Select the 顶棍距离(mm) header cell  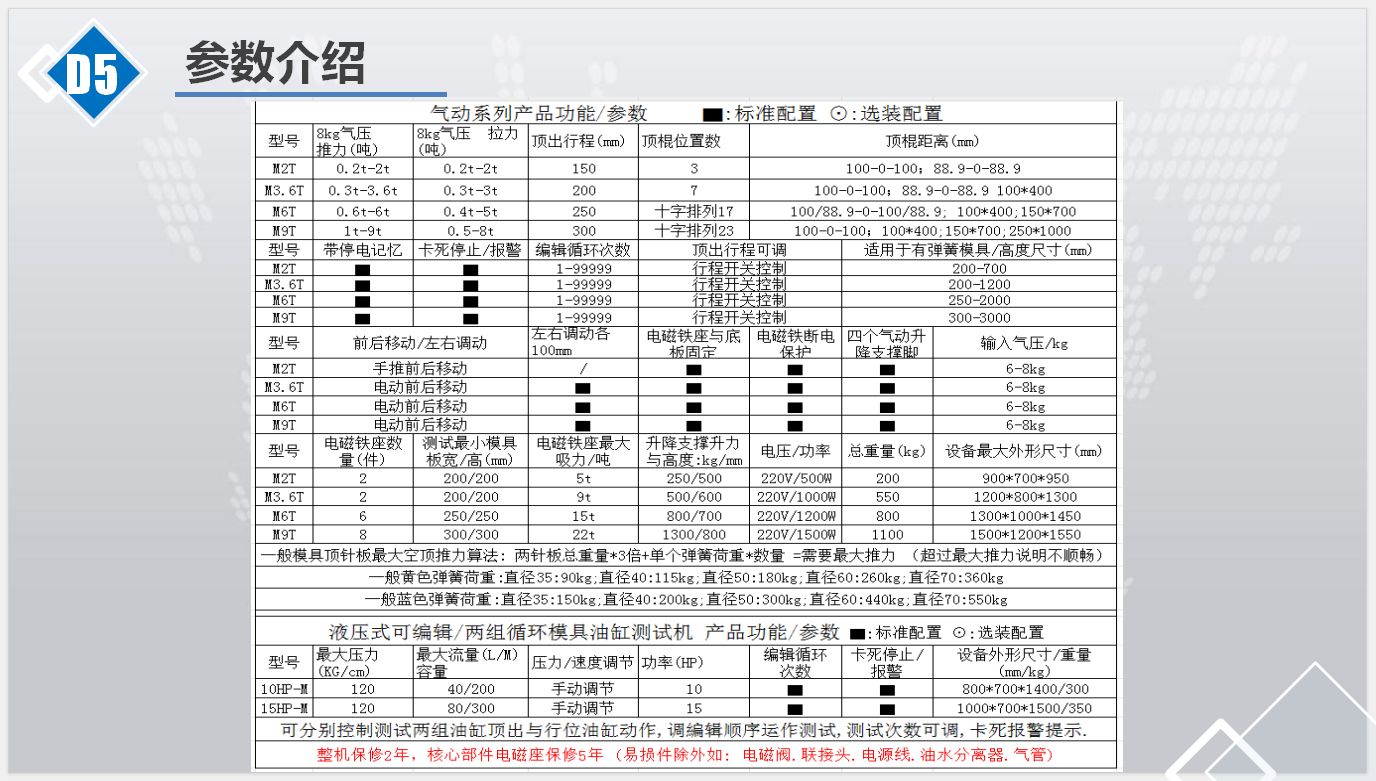[x=932, y=141]
